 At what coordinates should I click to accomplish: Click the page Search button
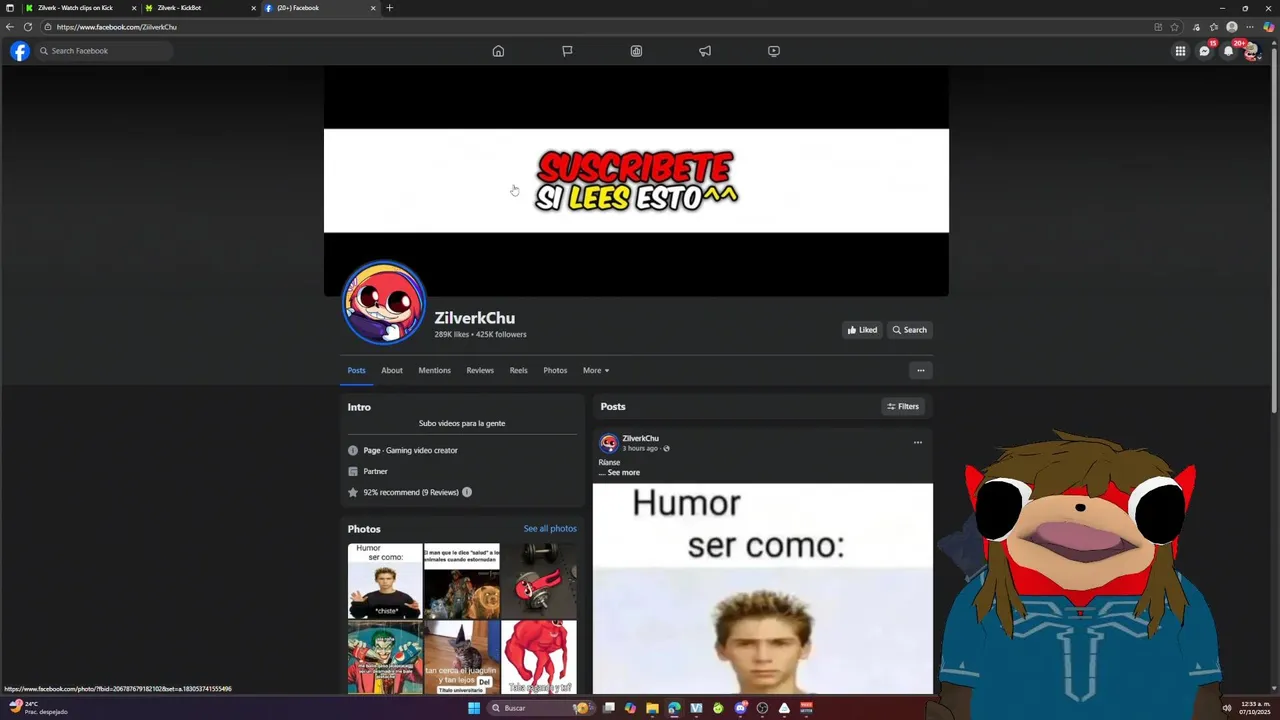tap(910, 330)
